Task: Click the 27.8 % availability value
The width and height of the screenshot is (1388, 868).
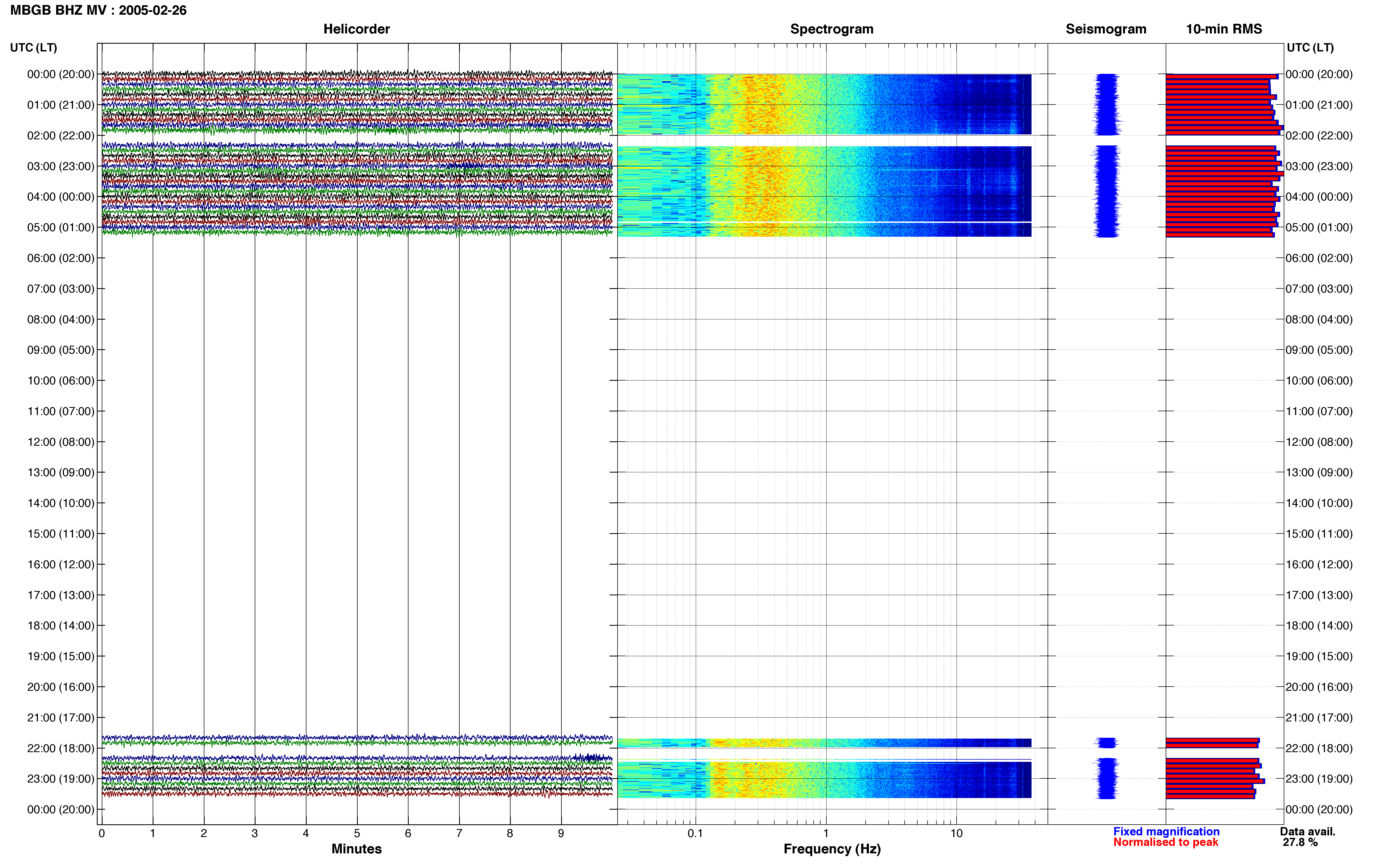Action: [x=1300, y=842]
